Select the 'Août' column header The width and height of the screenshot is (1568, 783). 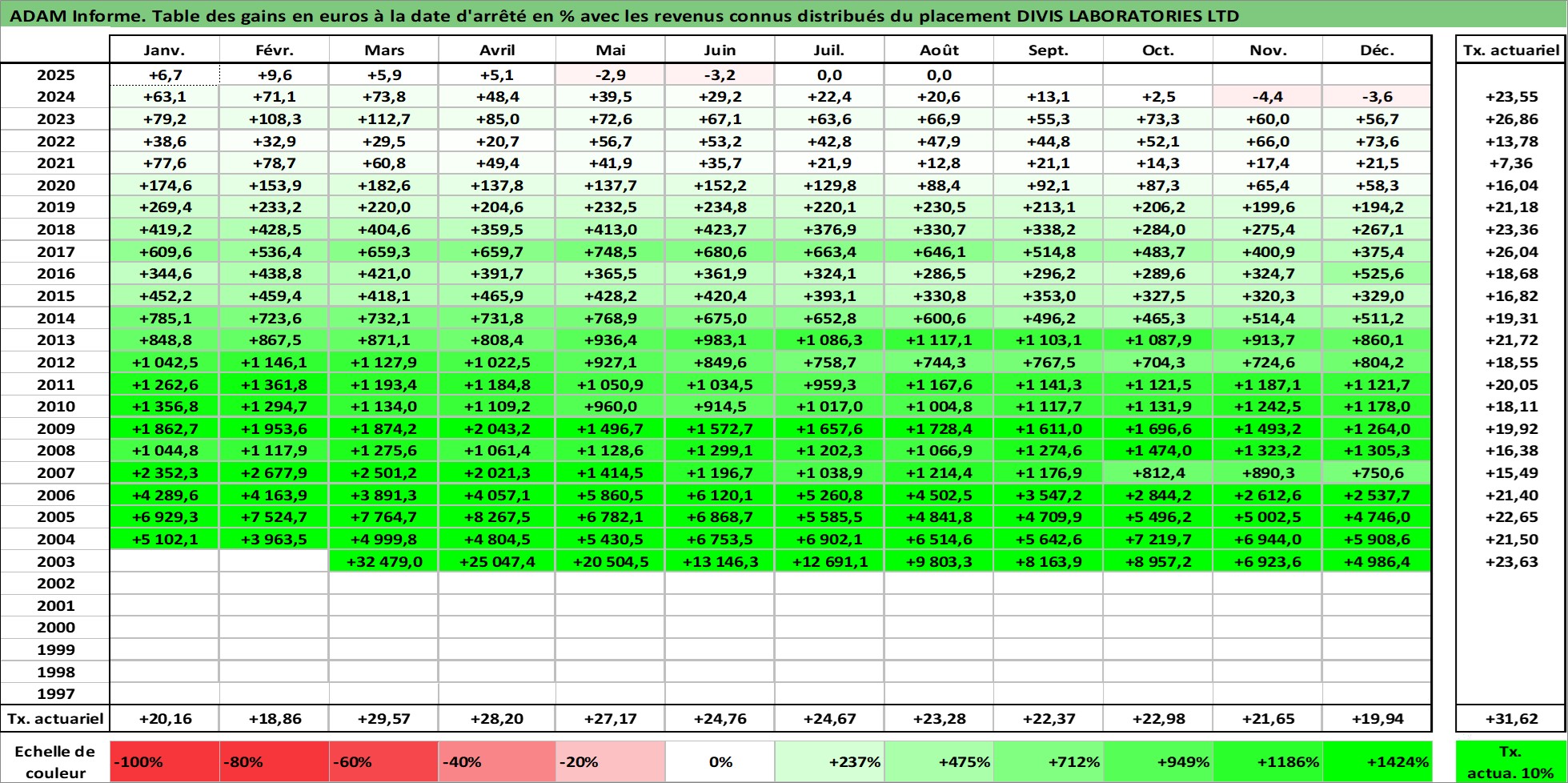click(939, 50)
